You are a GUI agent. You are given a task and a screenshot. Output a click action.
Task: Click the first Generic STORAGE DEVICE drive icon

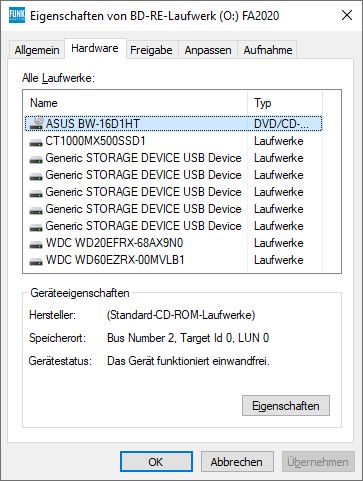pos(36,159)
